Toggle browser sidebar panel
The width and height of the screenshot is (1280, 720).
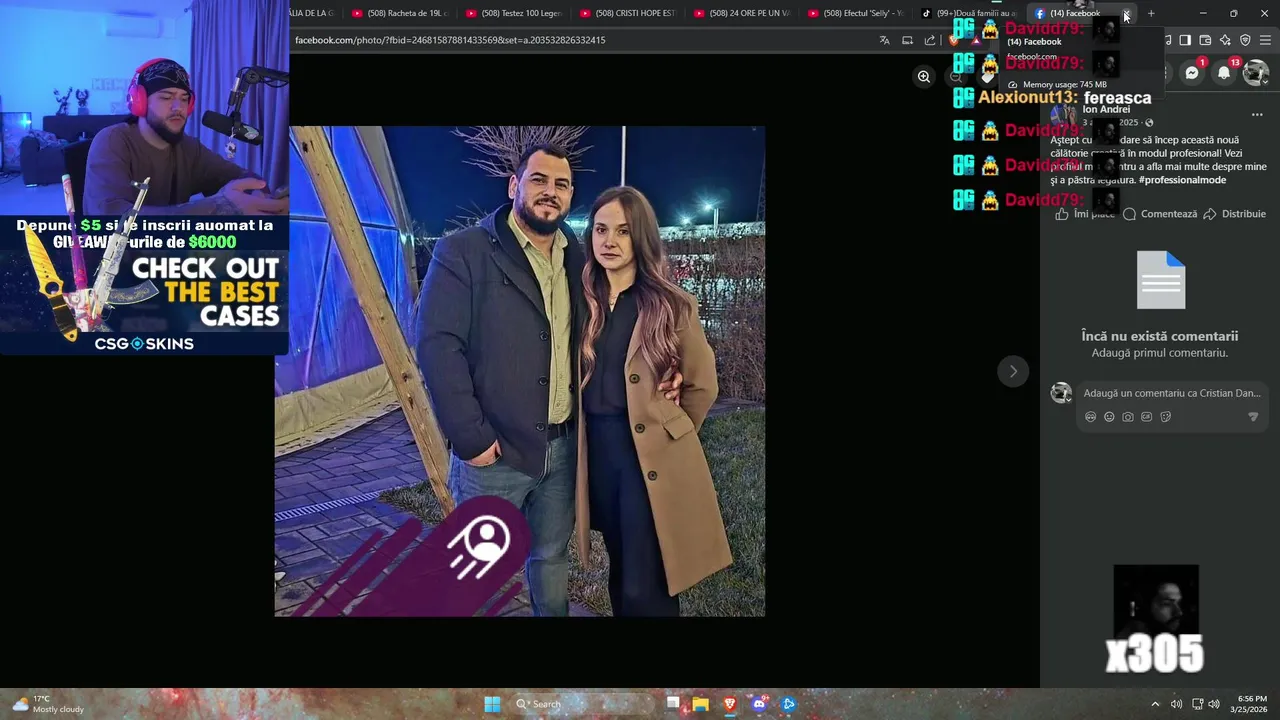coord(1185,40)
